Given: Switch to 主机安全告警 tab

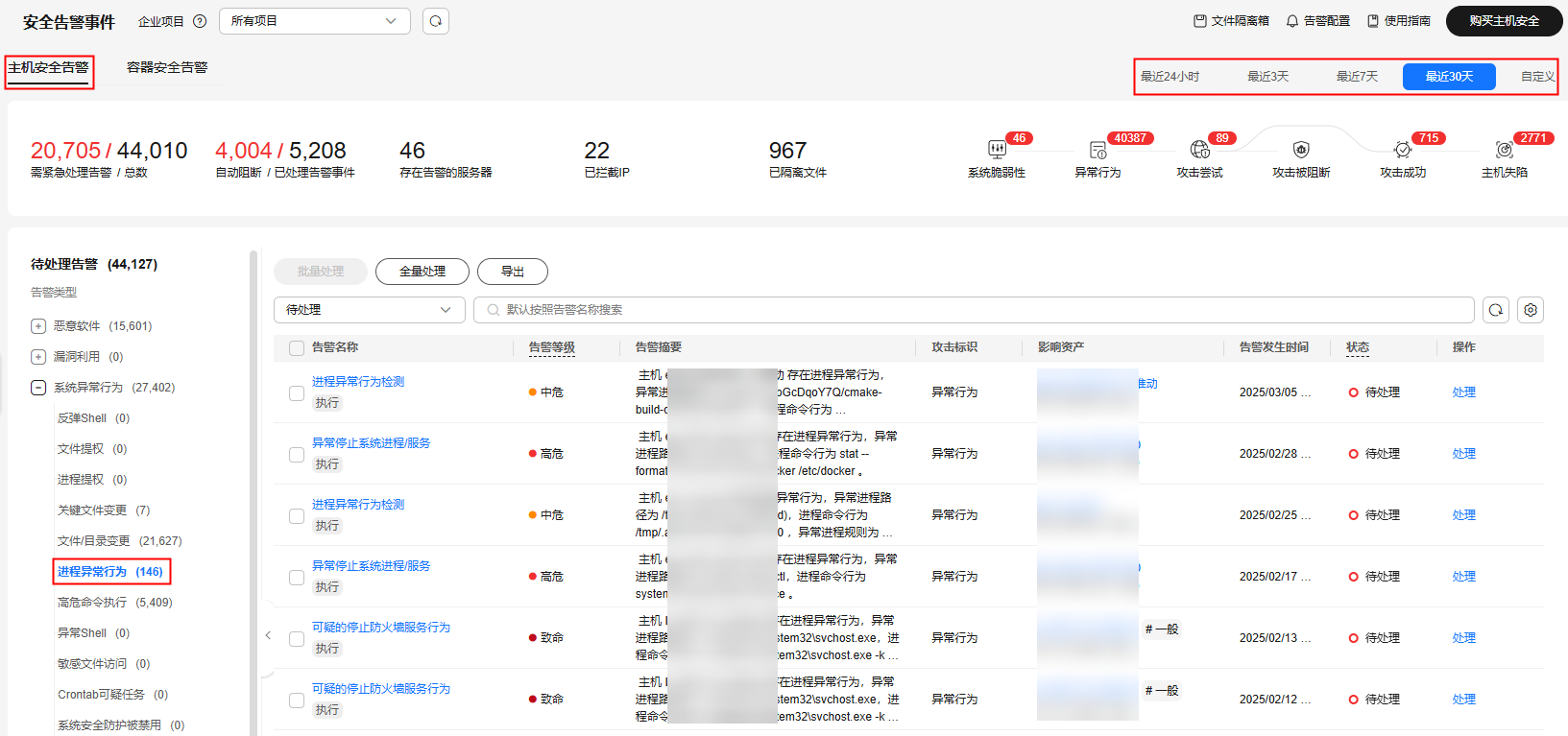Looking at the screenshot, I should pyautogui.click(x=49, y=67).
